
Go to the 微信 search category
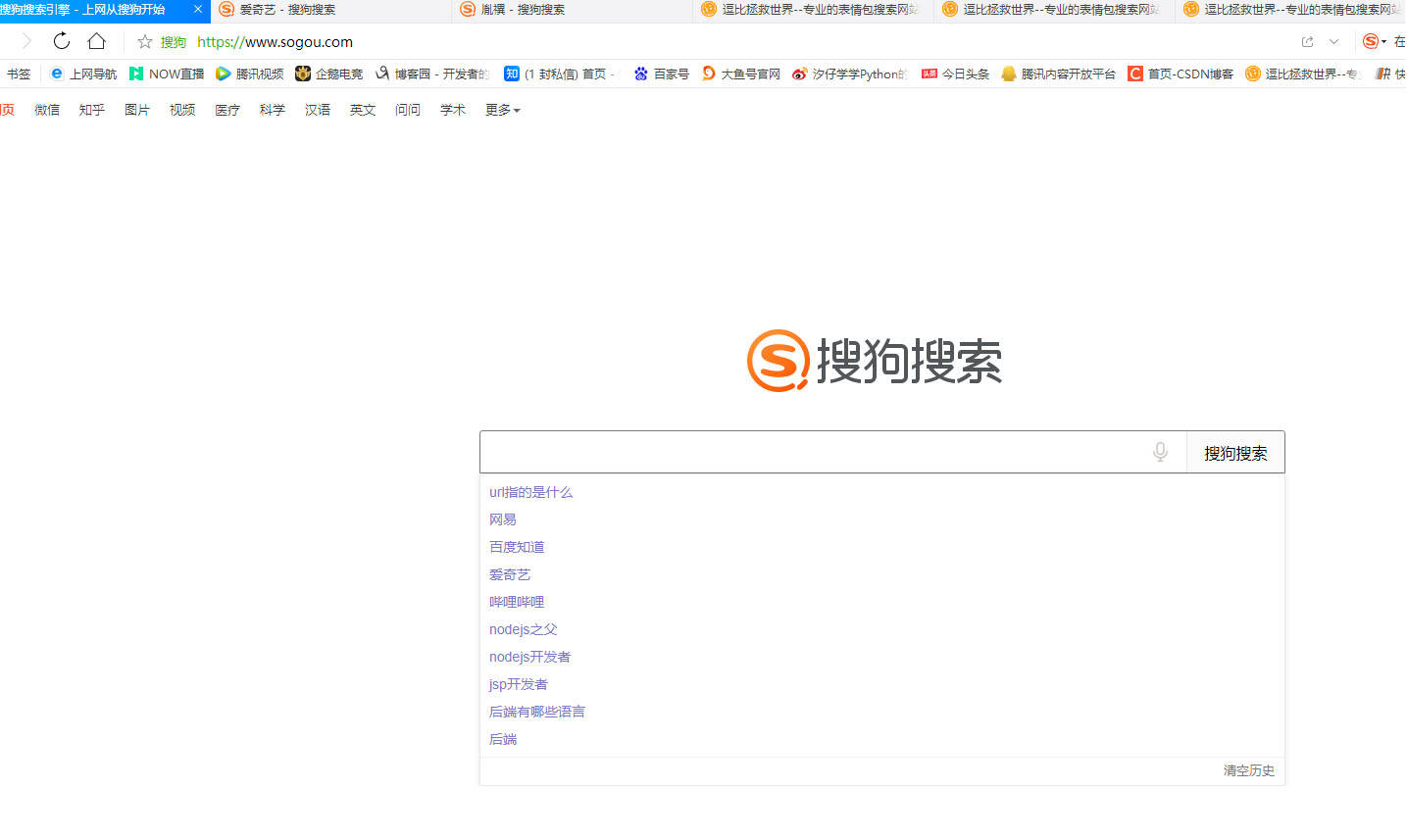coord(47,110)
